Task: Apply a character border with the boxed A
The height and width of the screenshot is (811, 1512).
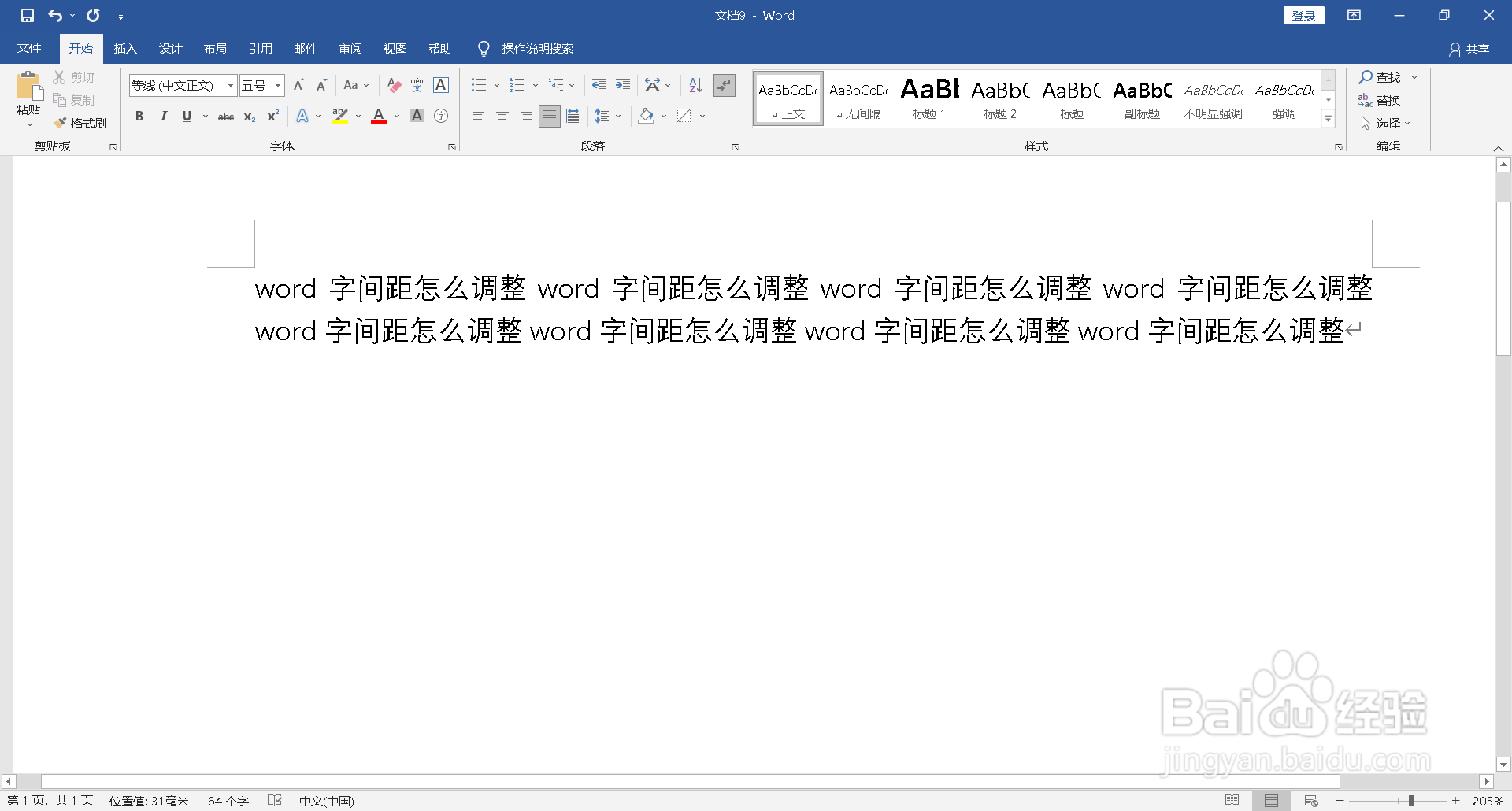Action: (x=441, y=85)
